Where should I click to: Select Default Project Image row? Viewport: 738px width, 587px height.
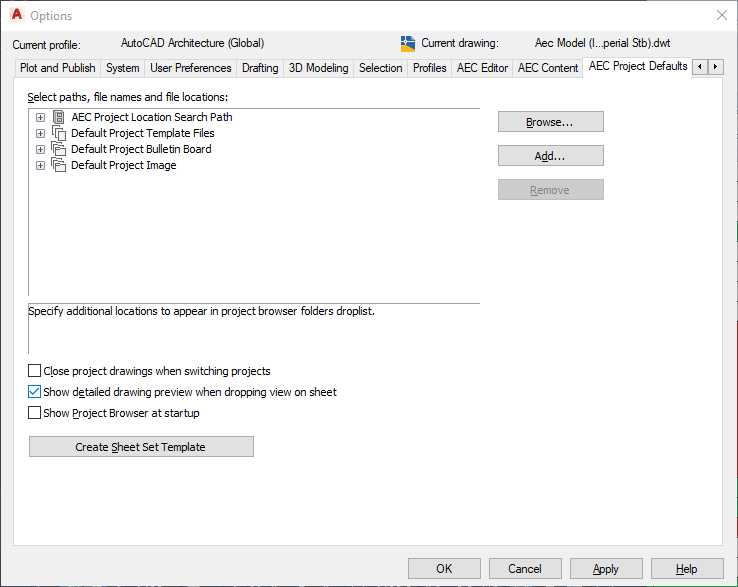pyautogui.click(x=124, y=165)
